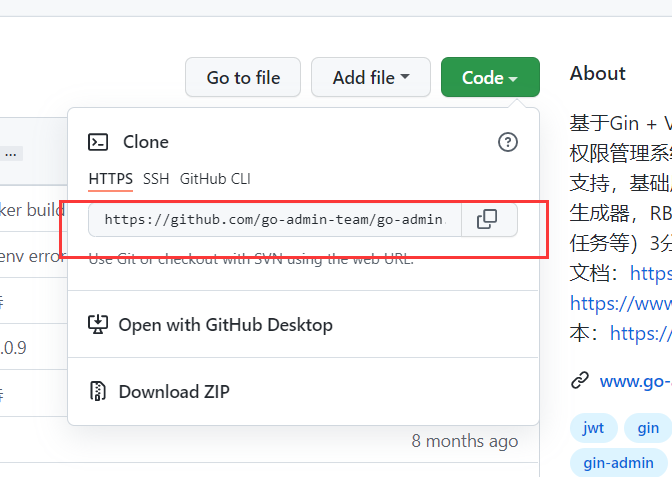
Task: Click the GitHub Desktop download icon
Action: [x=98, y=325]
